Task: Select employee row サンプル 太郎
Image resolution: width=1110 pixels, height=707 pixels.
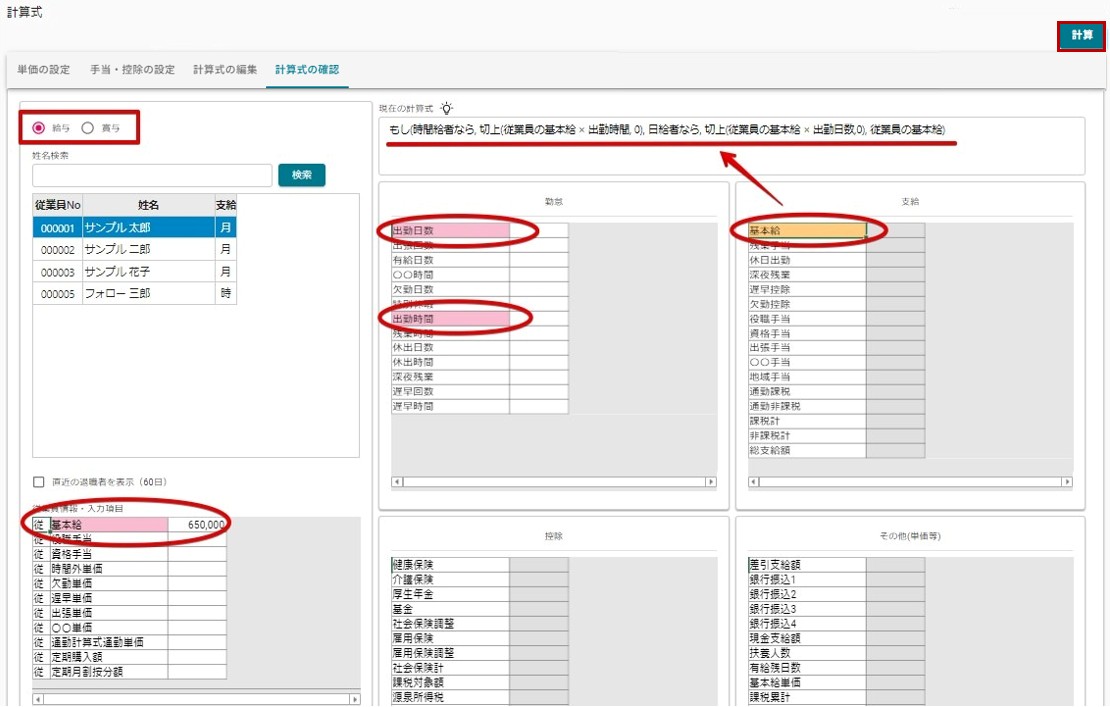Action: (x=135, y=228)
